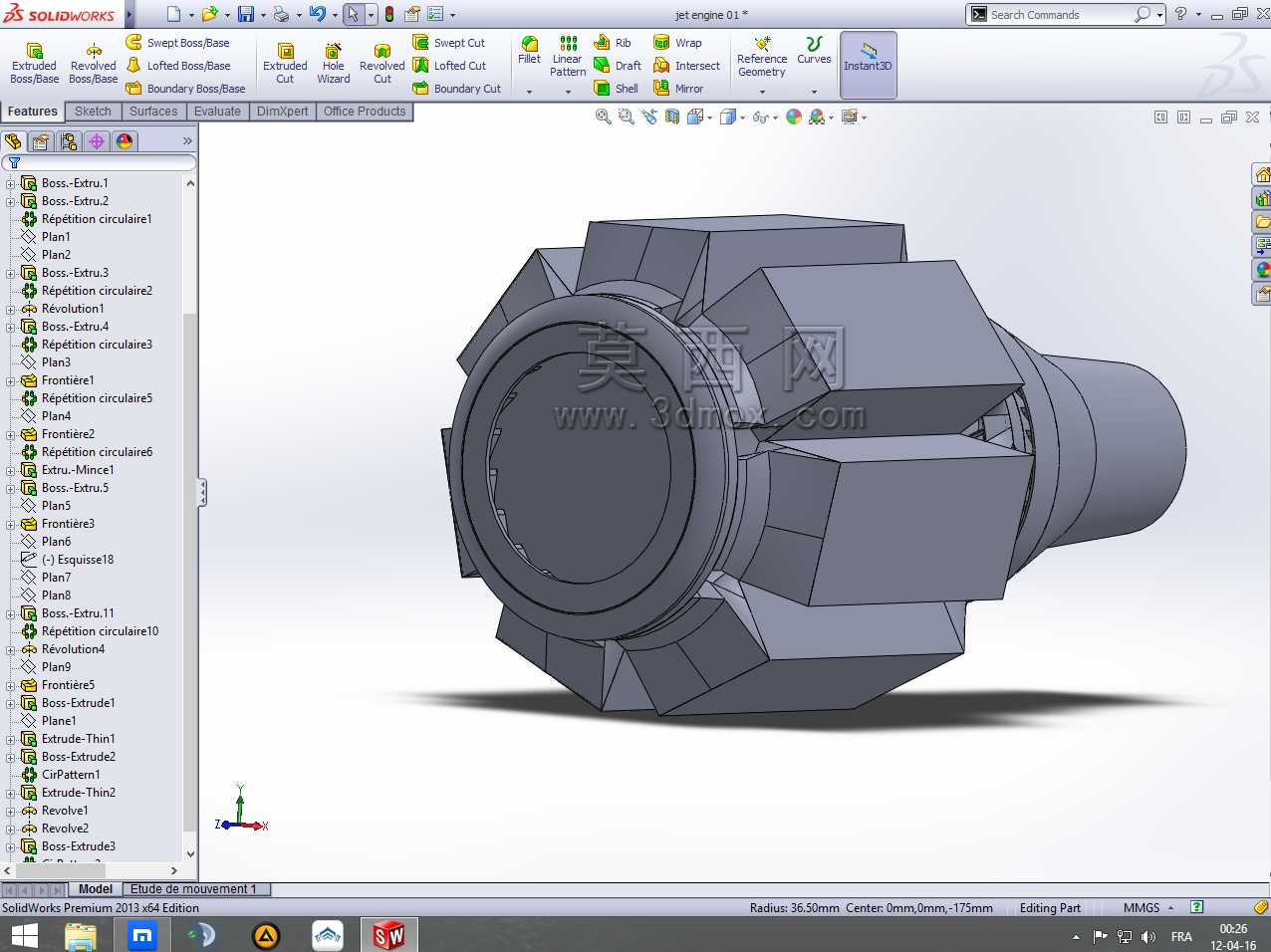Switch to the Sketch tab
This screenshot has width=1271, height=952.
coord(93,112)
